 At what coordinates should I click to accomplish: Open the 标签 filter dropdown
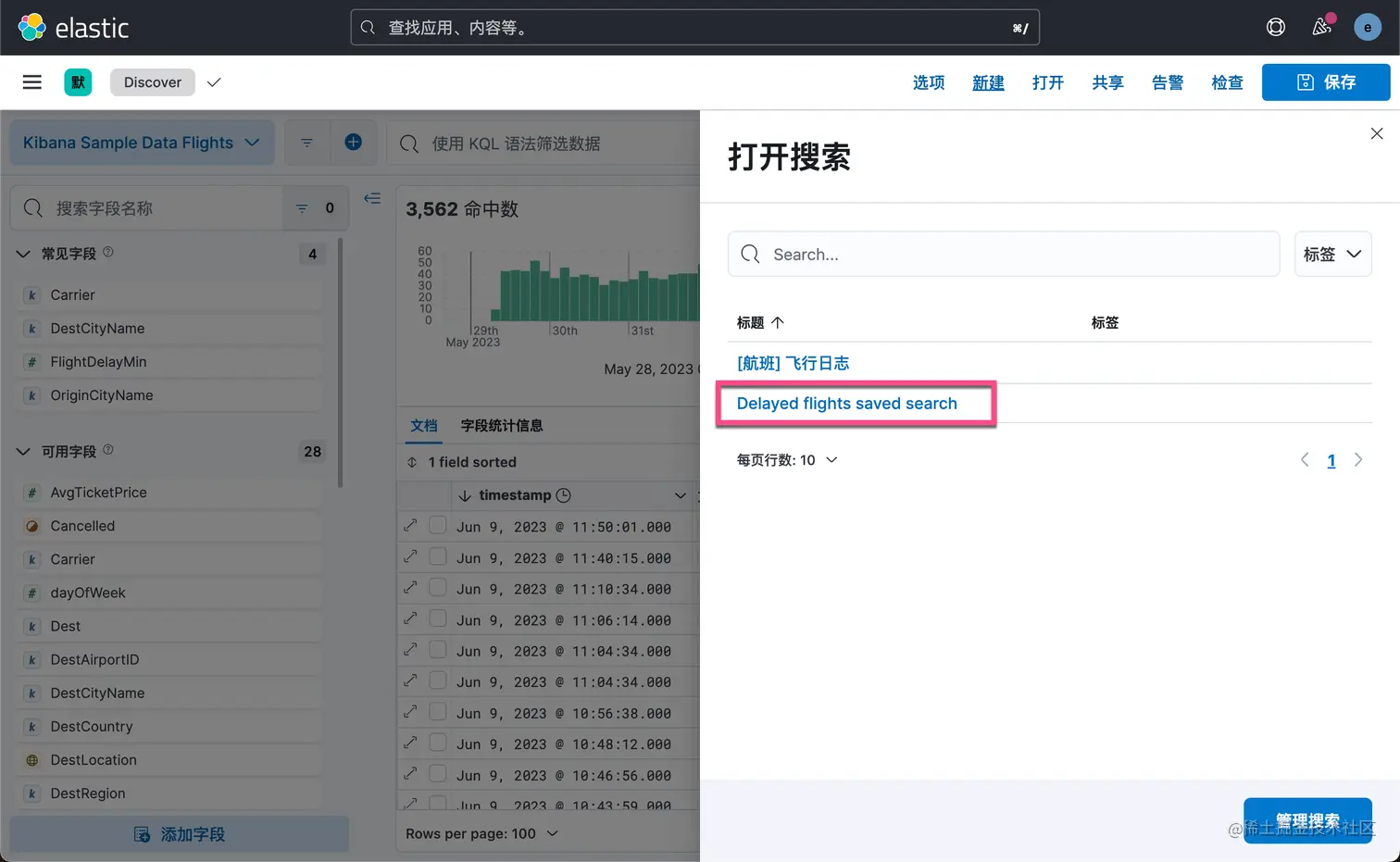[1332, 254]
